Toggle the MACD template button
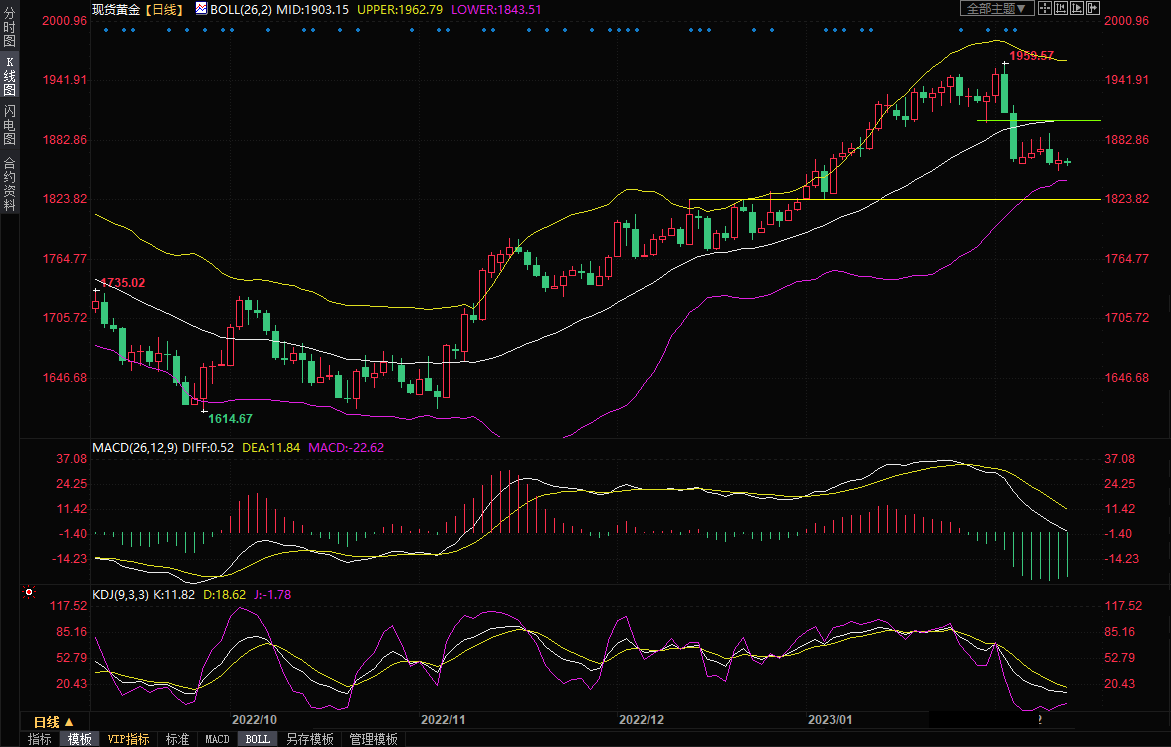The width and height of the screenshot is (1171, 747). click(x=217, y=739)
